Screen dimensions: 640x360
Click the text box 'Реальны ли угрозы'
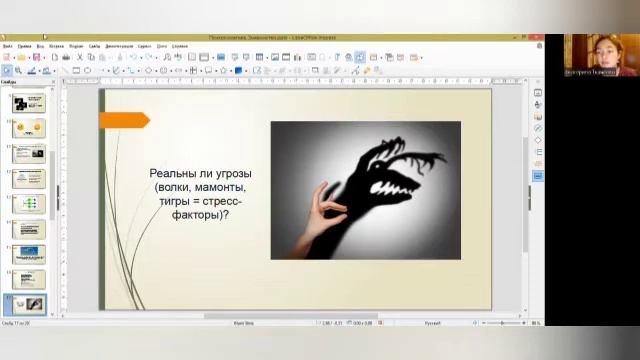click(200, 194)
